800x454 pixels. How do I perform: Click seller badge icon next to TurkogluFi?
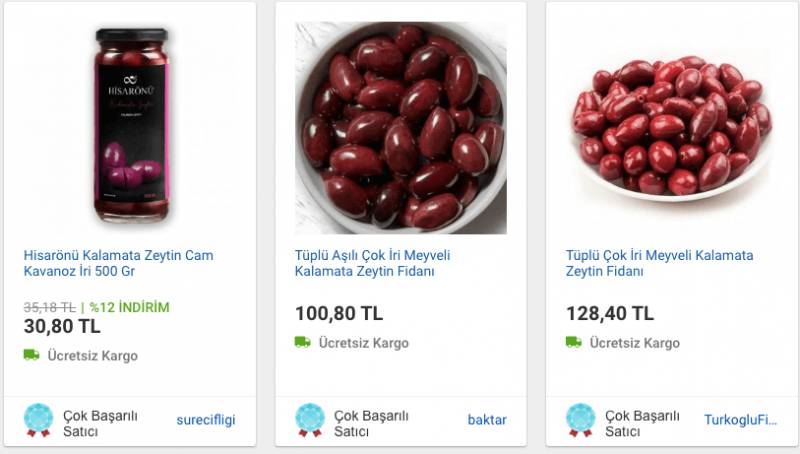[x=580, y=420]
